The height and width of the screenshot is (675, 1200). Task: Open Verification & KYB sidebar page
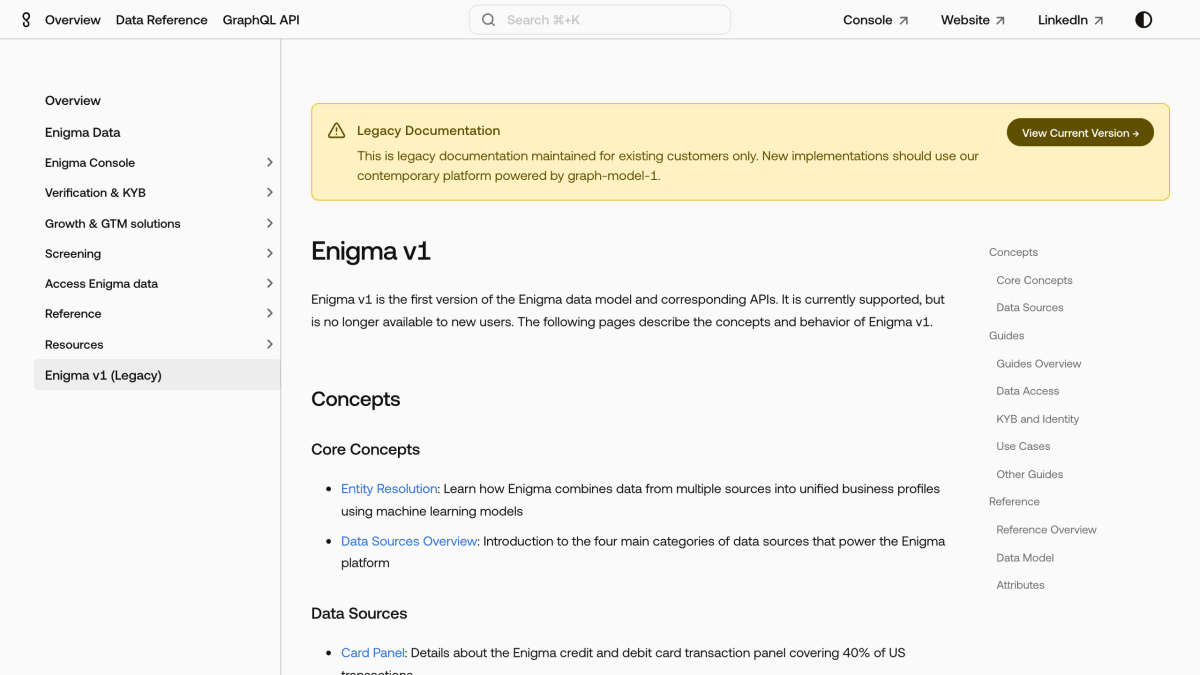coord(95,193)
